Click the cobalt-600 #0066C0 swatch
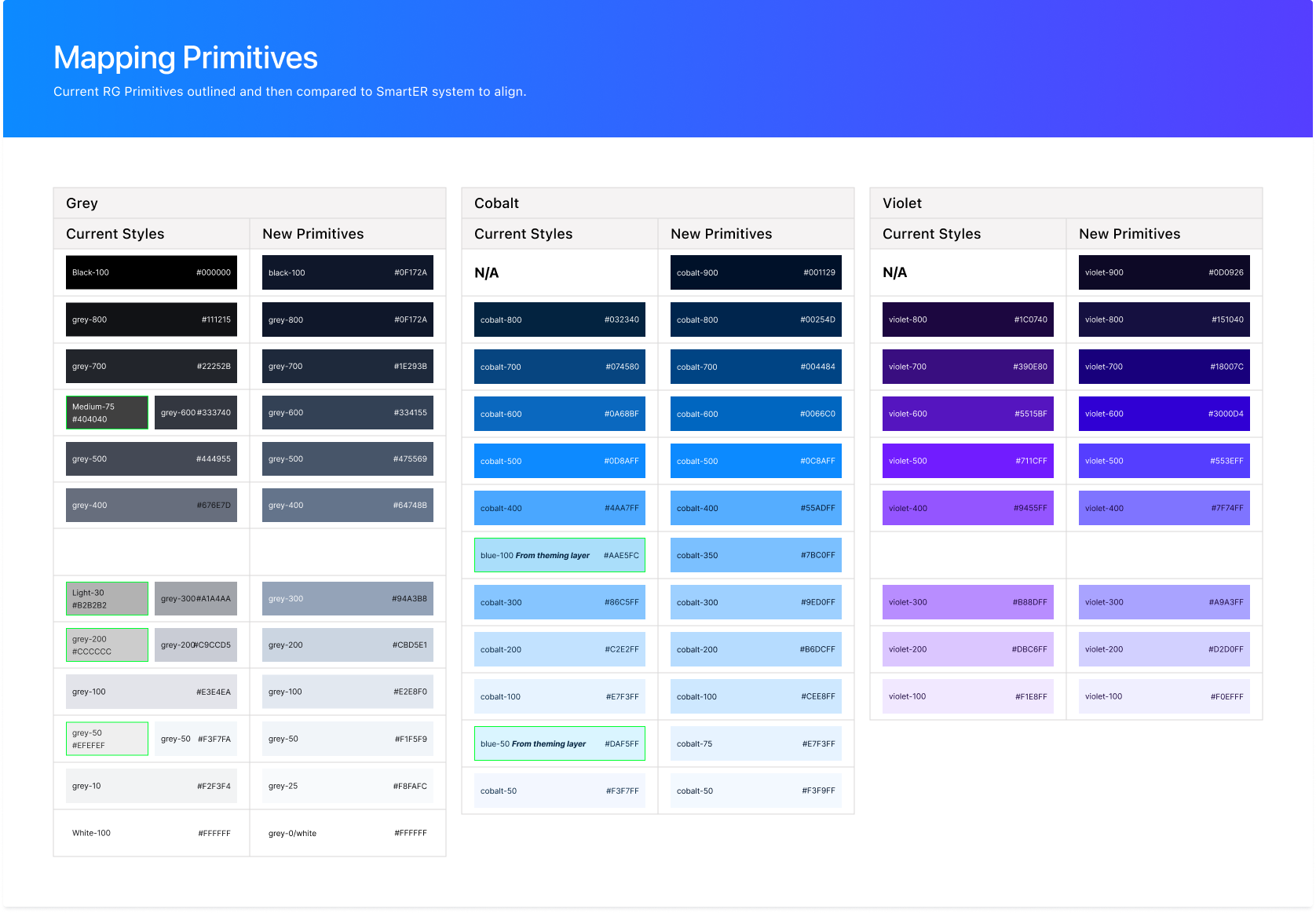Screen dimensions: 1316x913 [x=756, y=414]
